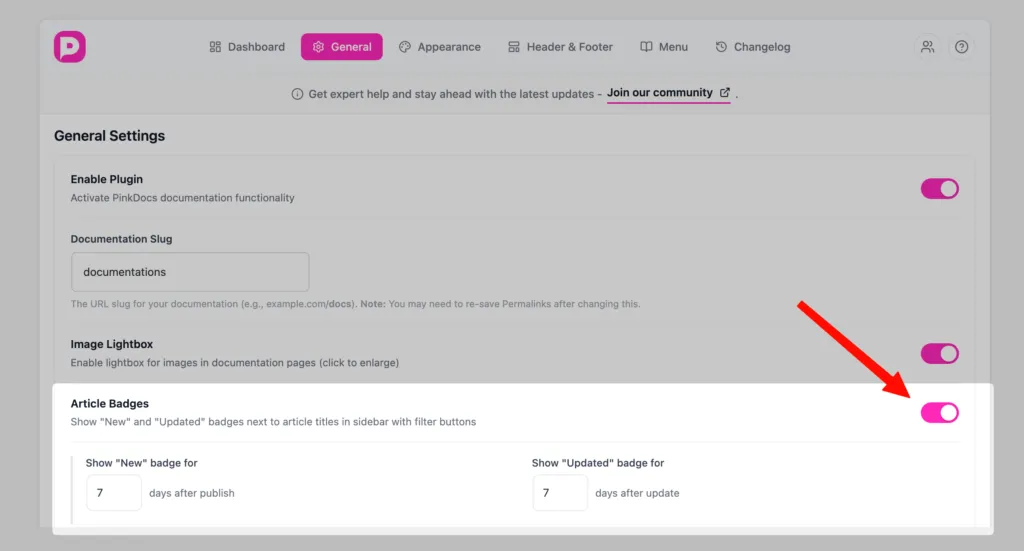Click the Article Badges heading label
This screenshot has width=1024, height=551.
pyautogui.click(x=110, y=404)
